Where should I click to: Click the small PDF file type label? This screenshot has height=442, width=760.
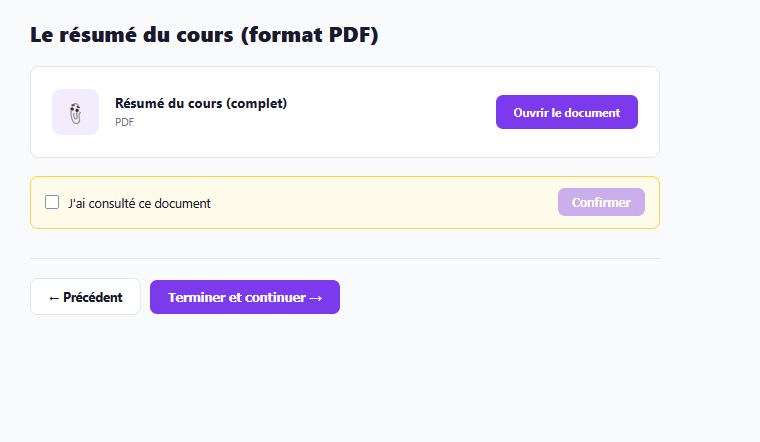[125, 122]
